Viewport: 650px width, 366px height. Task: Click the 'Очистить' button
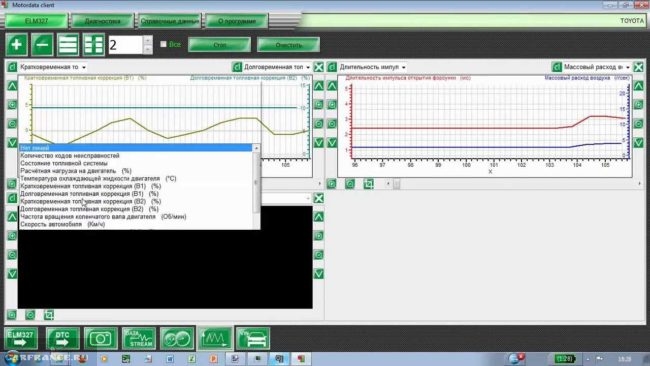pos(289,45)
